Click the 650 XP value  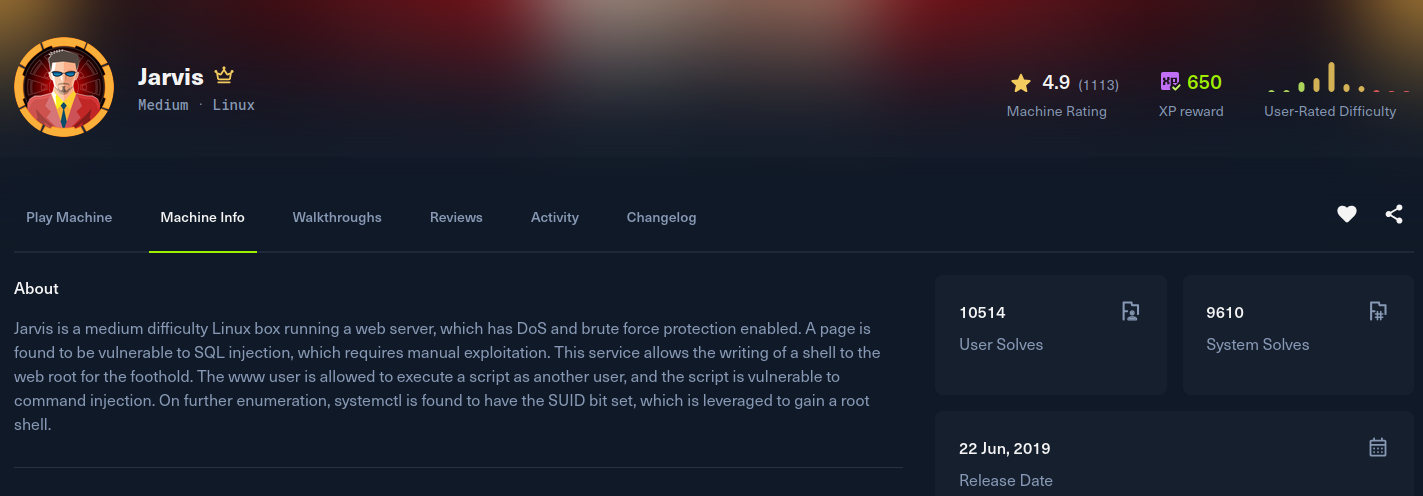coord(1205,83)
